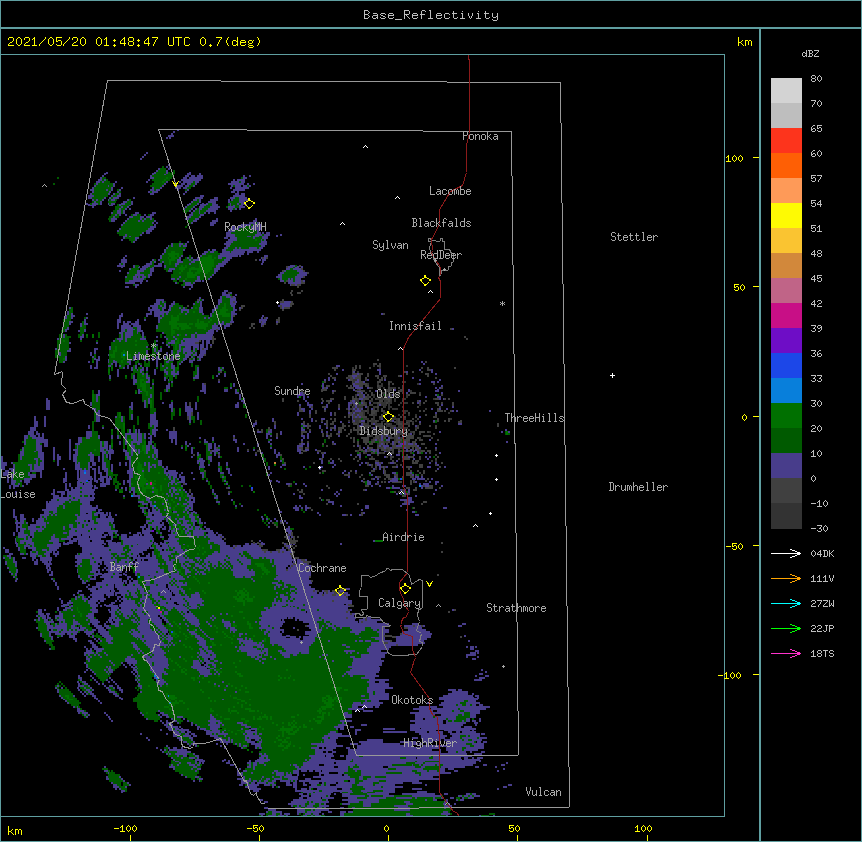Click the yellow station marker at Olds
This screenshot has width=862, height=842.
[x=388, y=417]
